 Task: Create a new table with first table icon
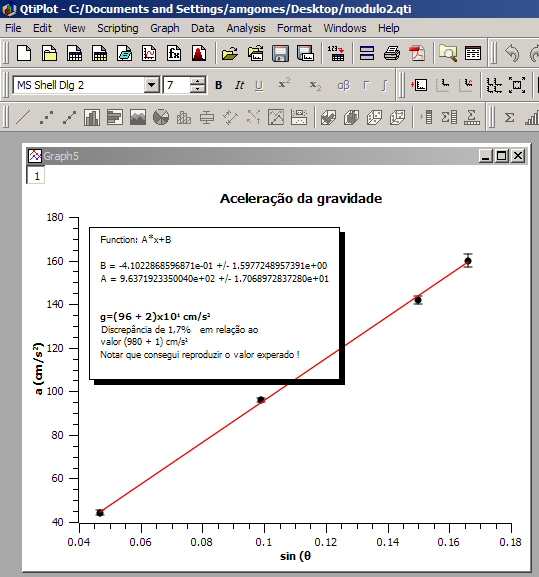[74, 53]
